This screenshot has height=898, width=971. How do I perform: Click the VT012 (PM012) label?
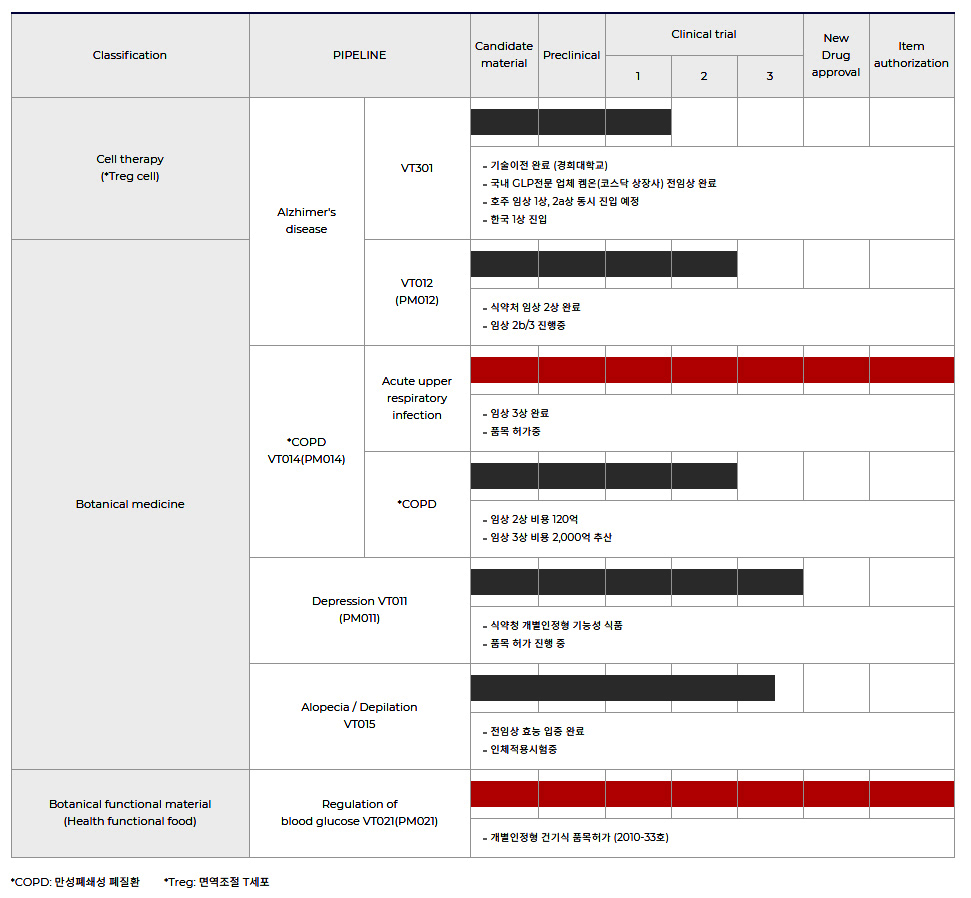[x=417, y=291]
